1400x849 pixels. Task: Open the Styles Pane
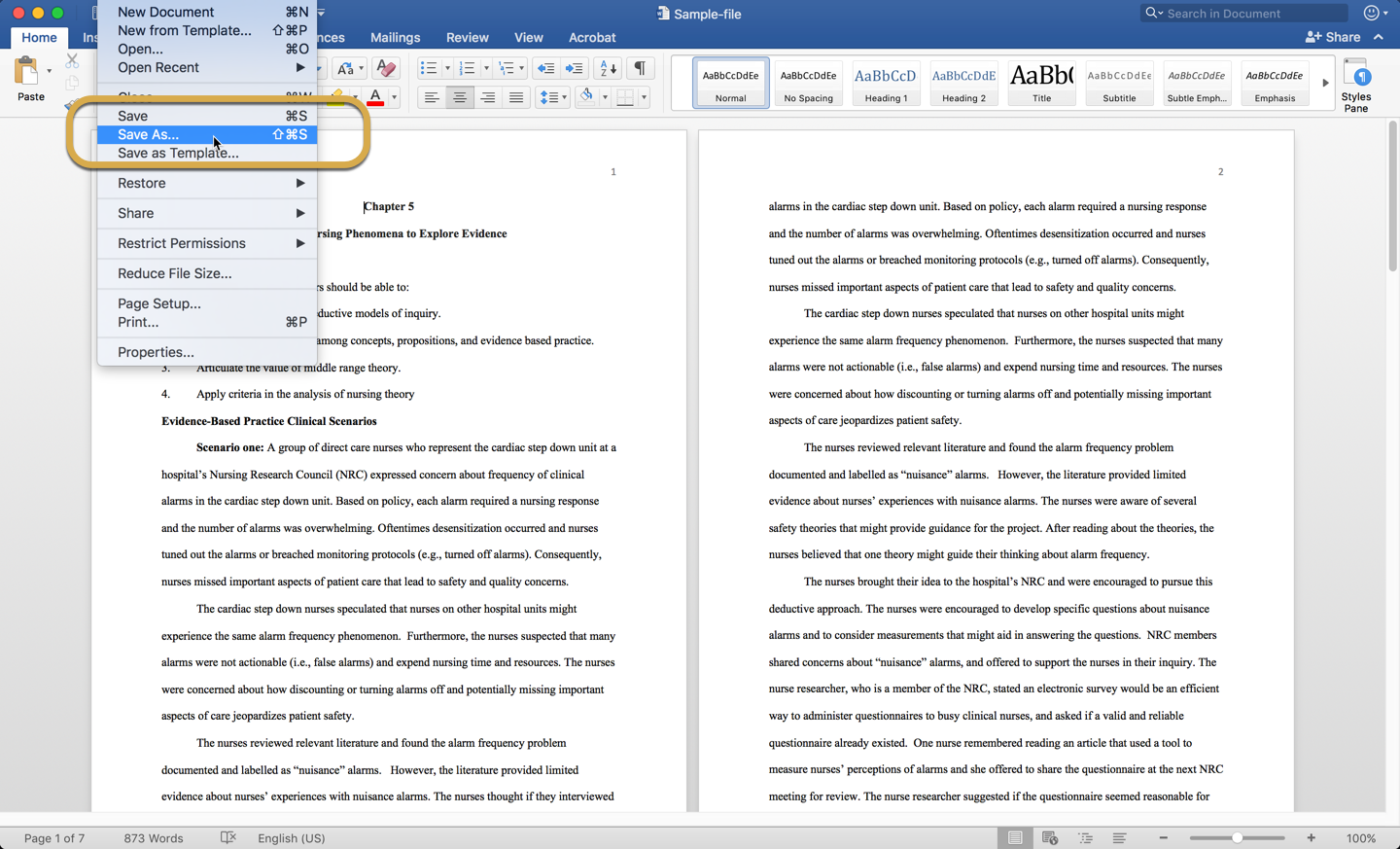(x=1355, y=84)
